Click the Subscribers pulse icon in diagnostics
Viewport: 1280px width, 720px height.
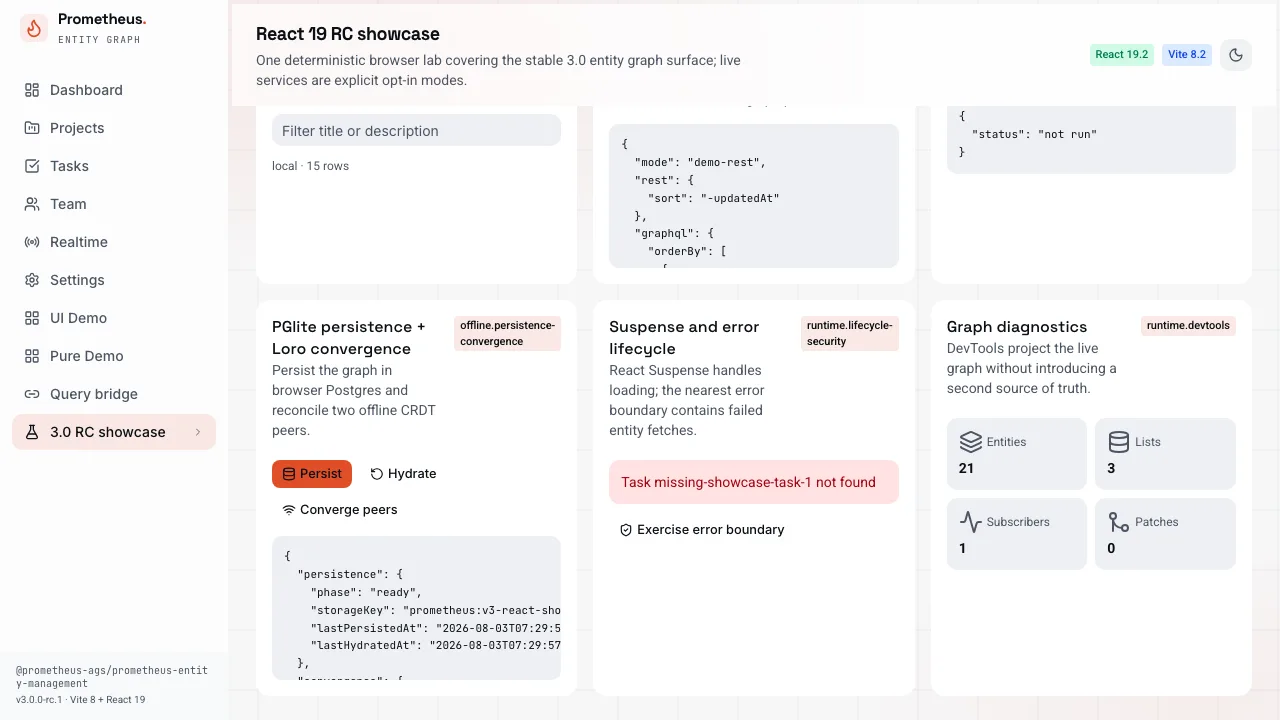pyautogui.click(x=970, y=522)
